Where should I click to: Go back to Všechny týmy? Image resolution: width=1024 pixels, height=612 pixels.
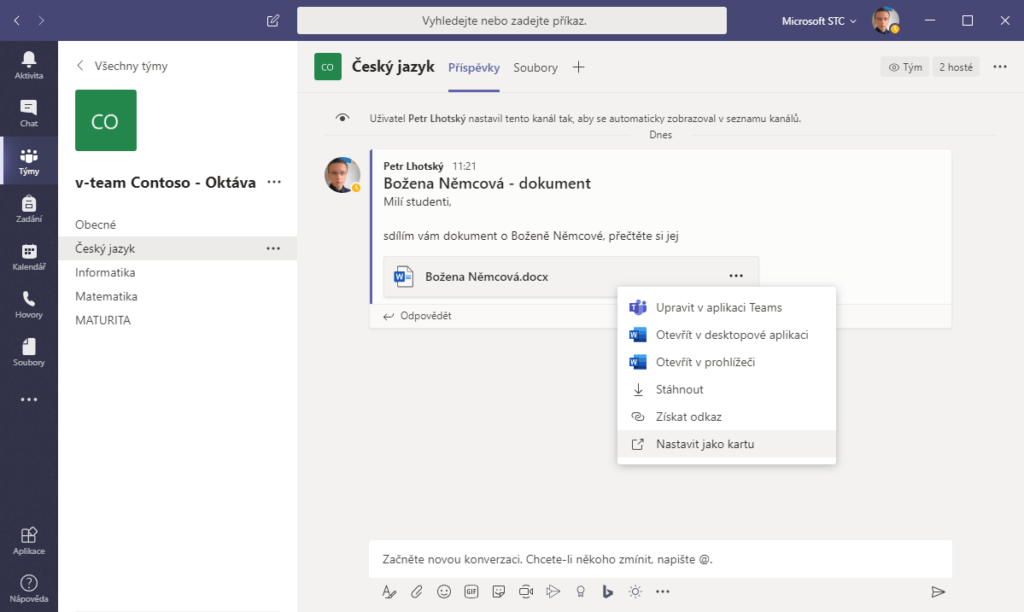[122, 66]
